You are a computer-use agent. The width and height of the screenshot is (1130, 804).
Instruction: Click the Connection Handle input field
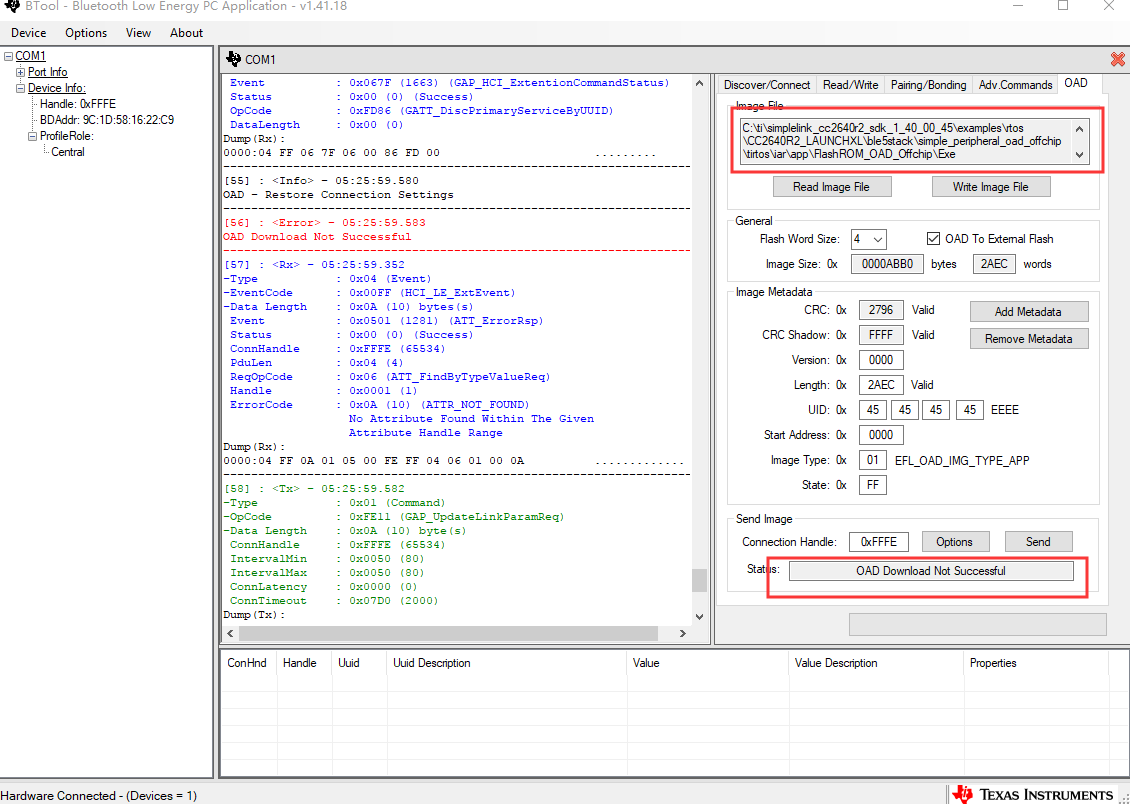click(879, 542)
